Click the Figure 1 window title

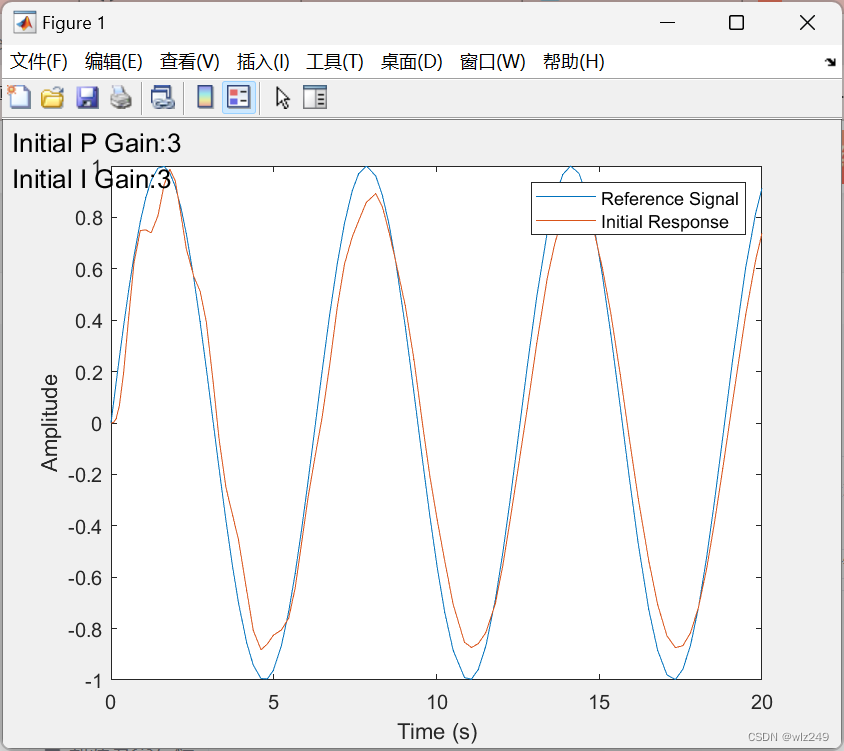click(73, 23)
